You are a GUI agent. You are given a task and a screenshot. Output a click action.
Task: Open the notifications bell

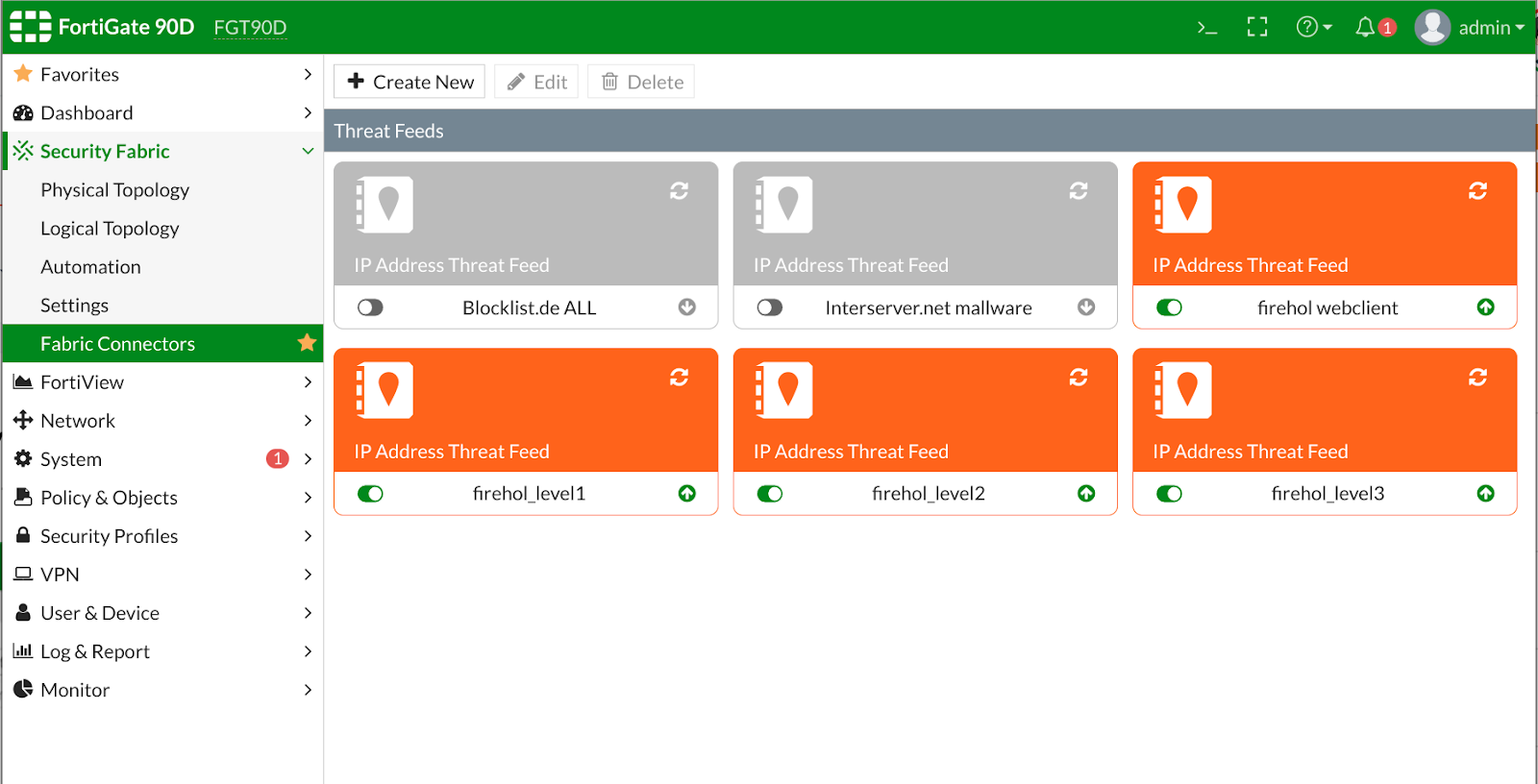(1365, 27)
